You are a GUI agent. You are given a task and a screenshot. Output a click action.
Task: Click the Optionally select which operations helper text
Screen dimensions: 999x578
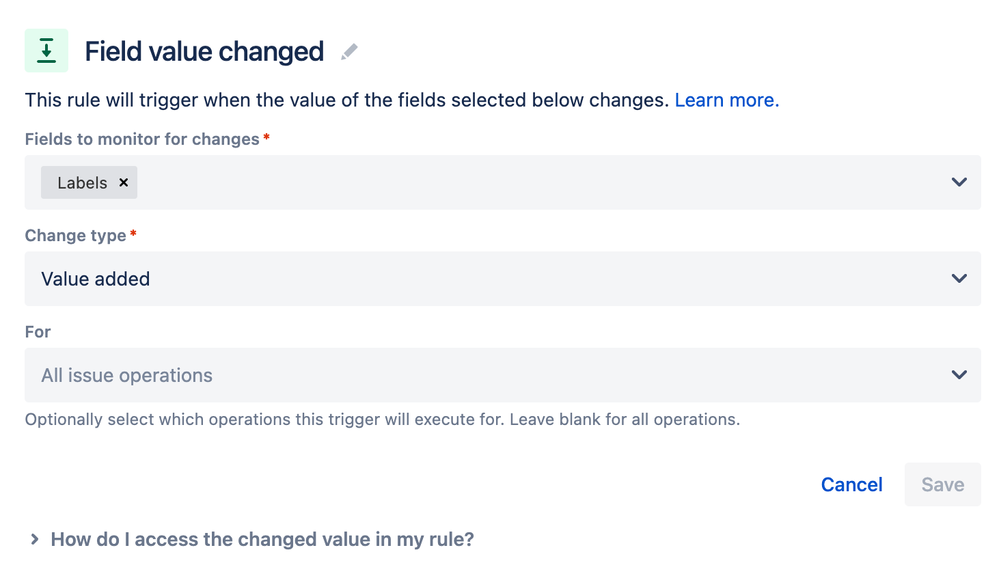pos(382,419)
